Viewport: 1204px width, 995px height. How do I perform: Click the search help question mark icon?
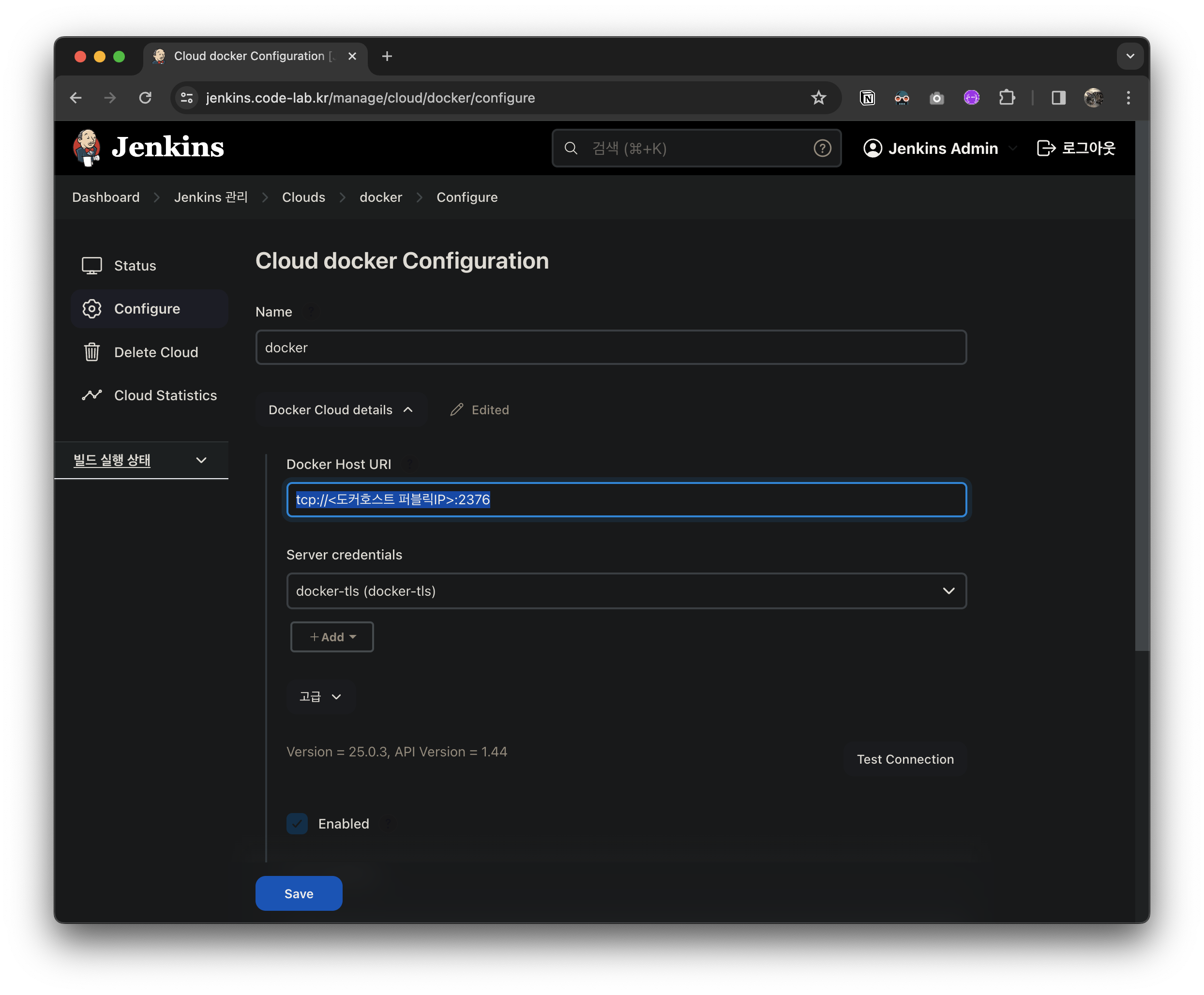pyautogui.click(x=822, y=149)
